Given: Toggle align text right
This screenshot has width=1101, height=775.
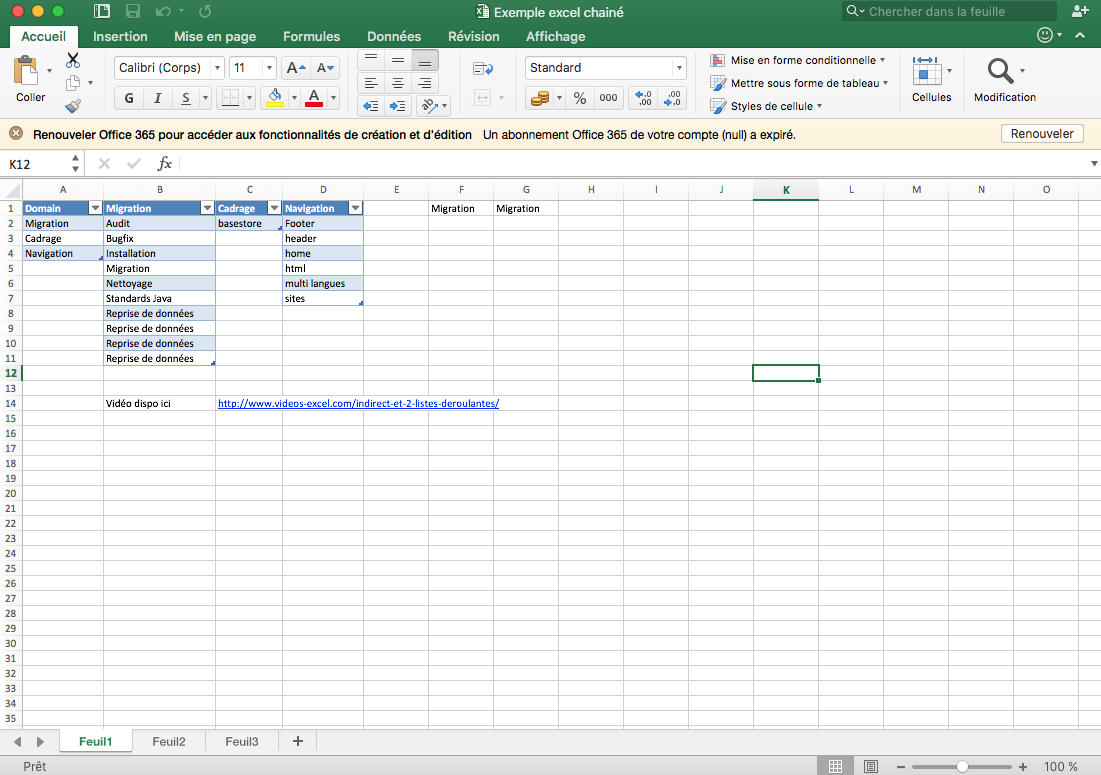Looking at the screenshot, I should 425,84.
